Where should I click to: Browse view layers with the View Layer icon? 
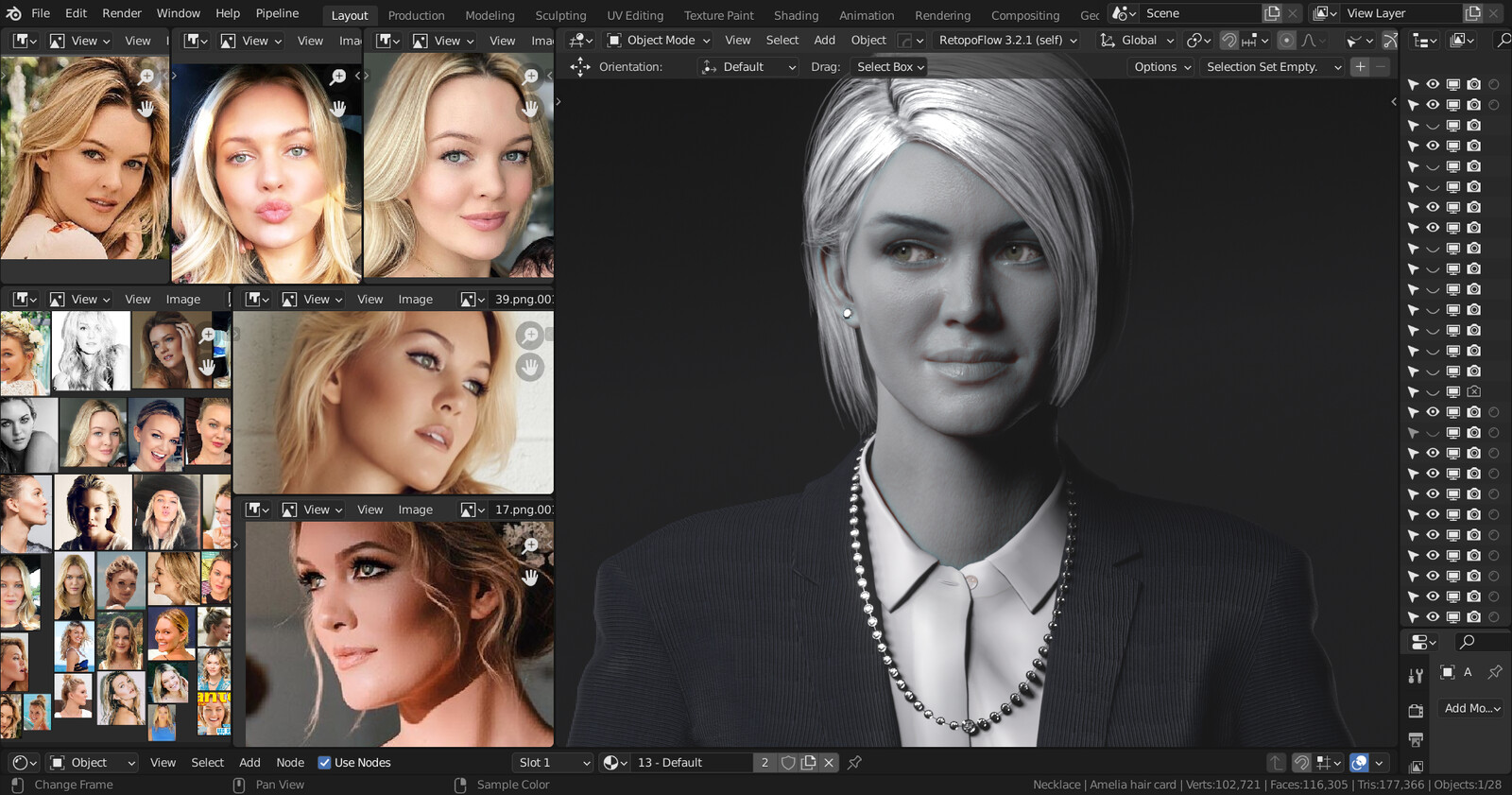coord(1325,13)
